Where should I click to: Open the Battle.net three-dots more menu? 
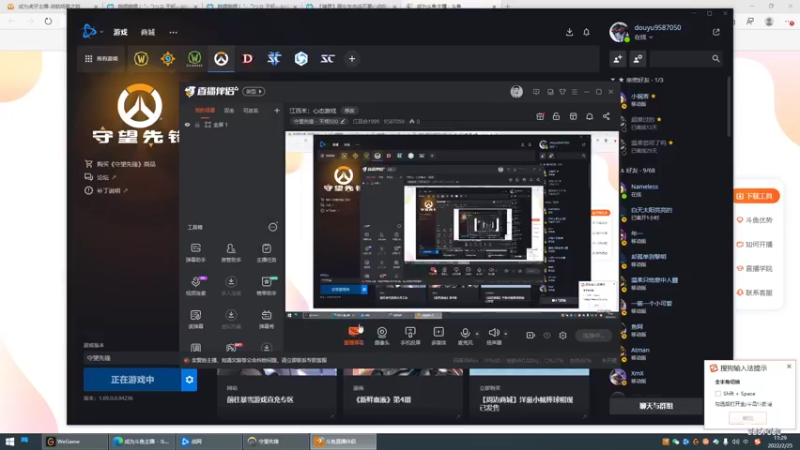(173, 32)
